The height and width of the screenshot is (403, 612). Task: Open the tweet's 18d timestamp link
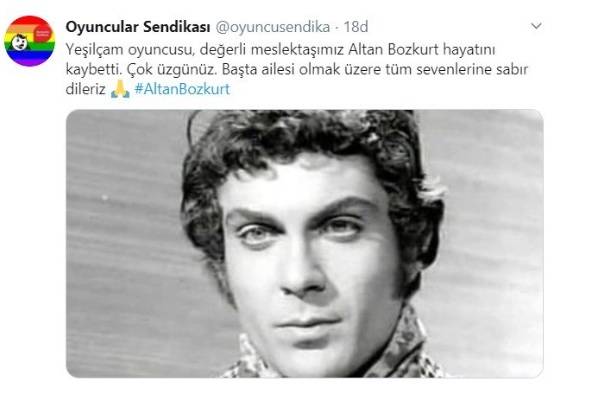[x=356, y=27]
